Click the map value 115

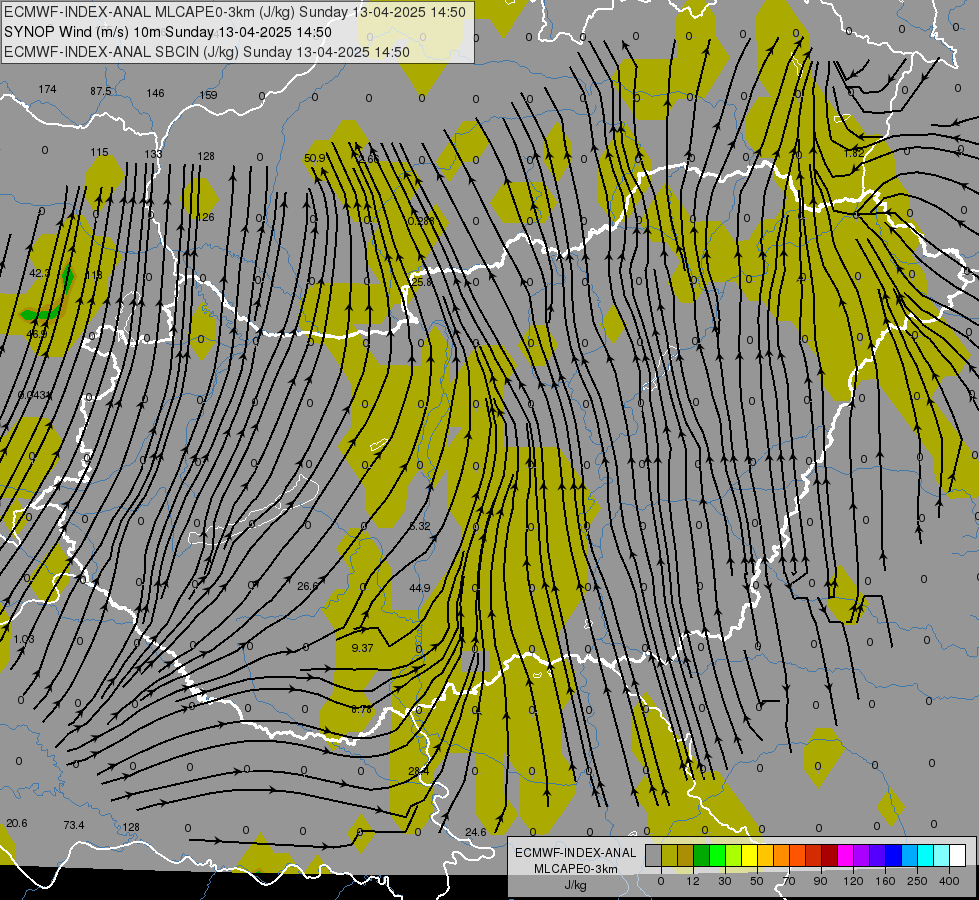(99, 152)
